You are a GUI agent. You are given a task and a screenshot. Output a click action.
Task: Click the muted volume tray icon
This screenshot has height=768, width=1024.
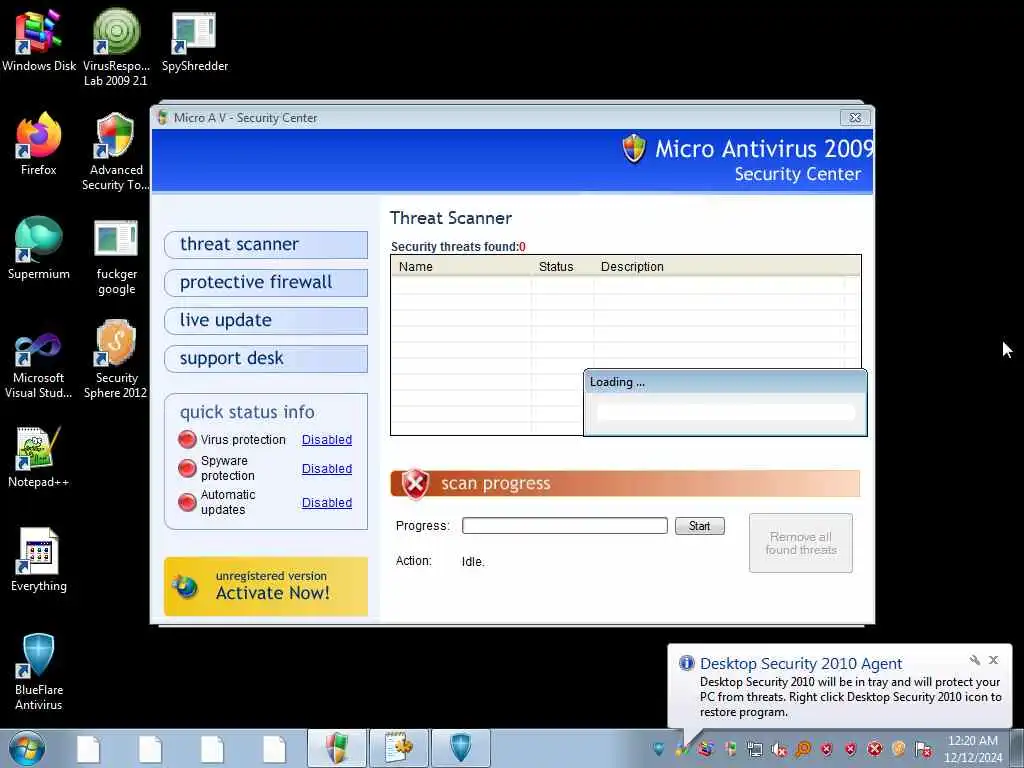779,749
